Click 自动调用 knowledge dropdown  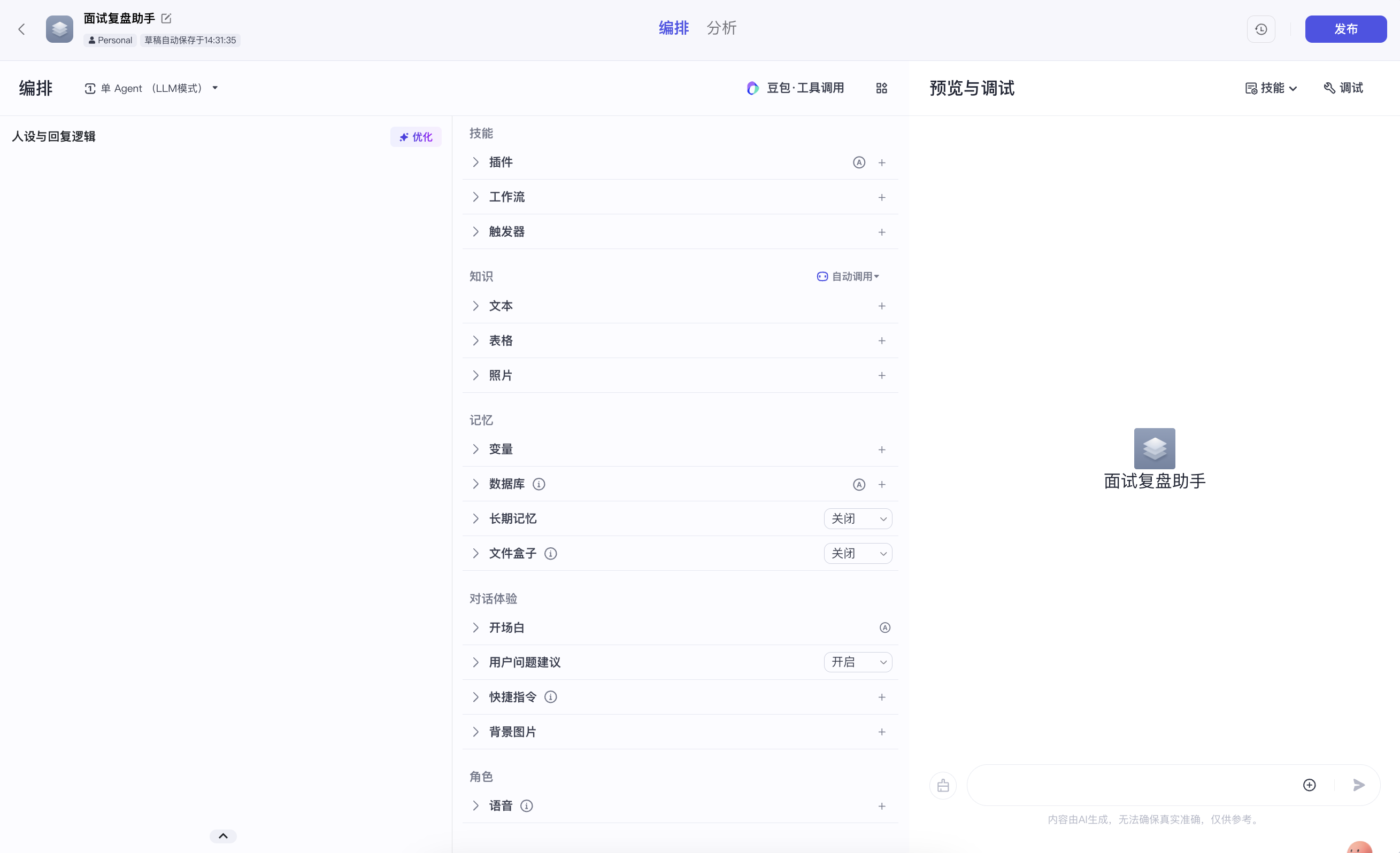(x=847, y=276)
